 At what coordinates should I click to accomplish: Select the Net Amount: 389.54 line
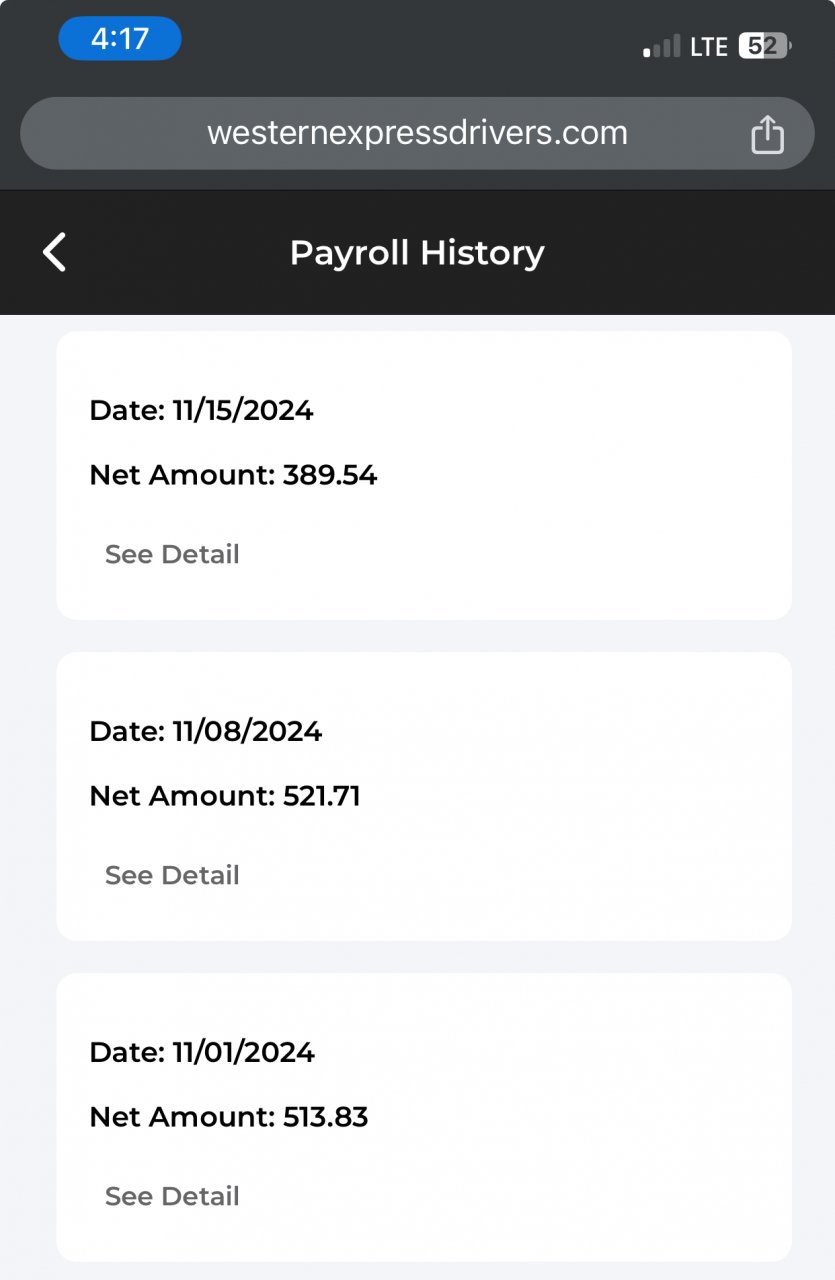click(x=233, y=475)
